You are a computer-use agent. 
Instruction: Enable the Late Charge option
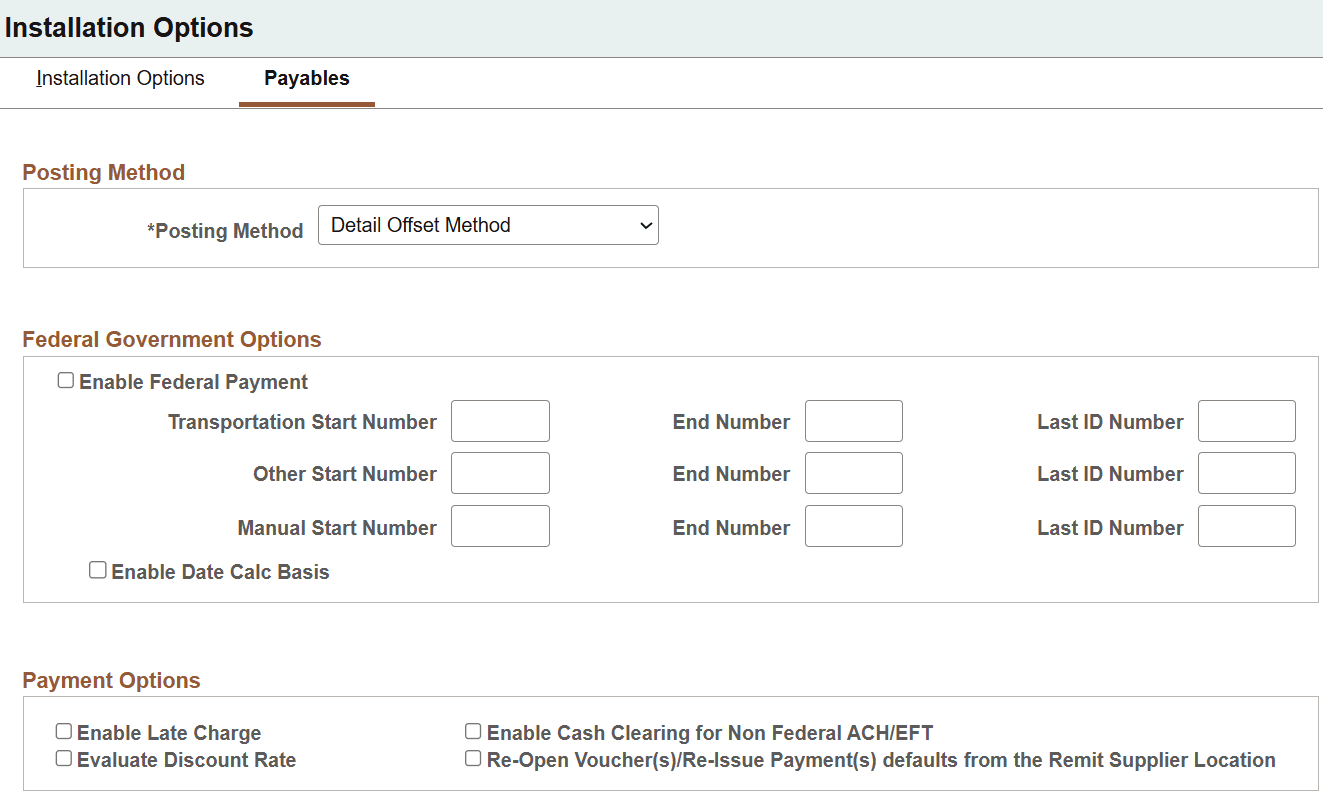click(63, 731)
